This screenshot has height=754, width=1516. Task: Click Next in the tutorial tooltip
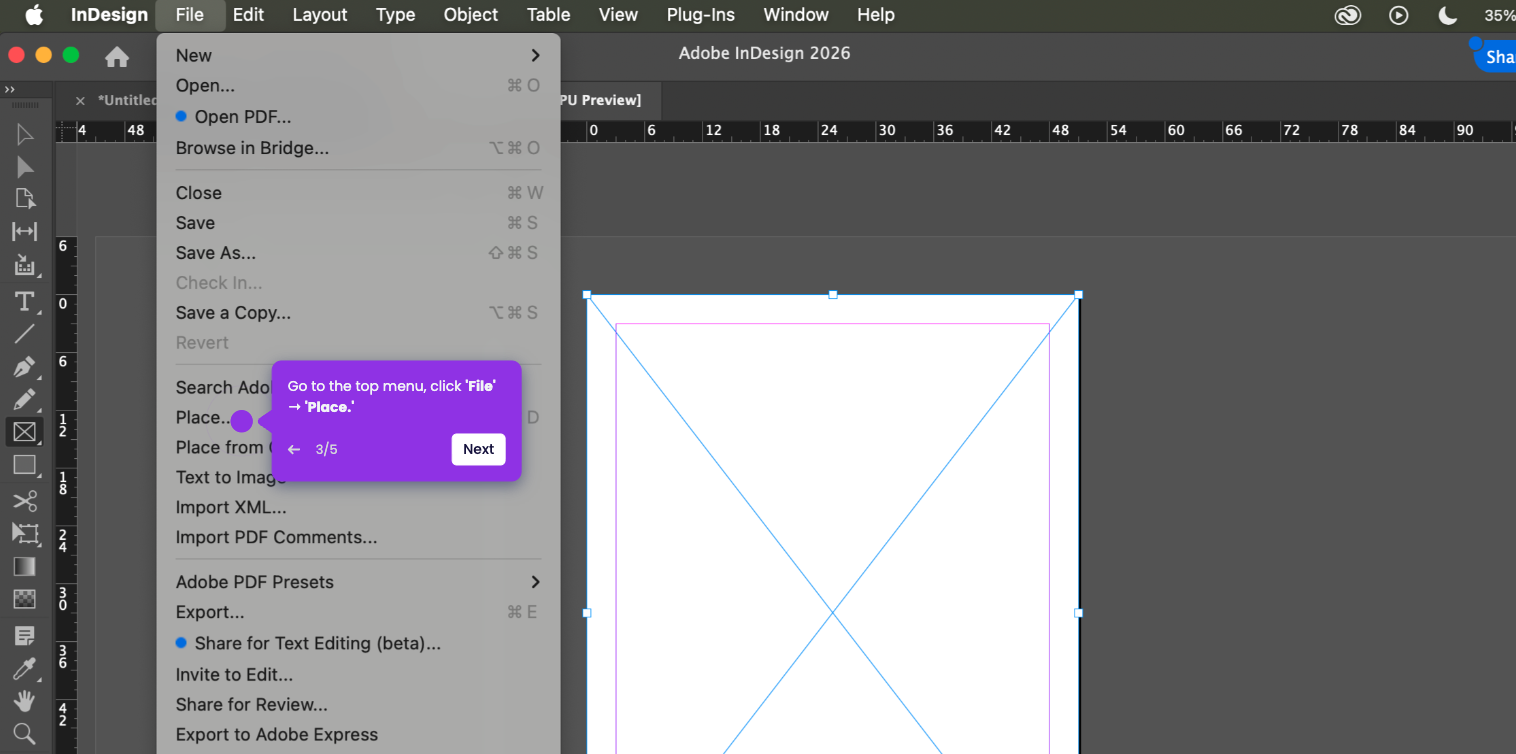478,449
